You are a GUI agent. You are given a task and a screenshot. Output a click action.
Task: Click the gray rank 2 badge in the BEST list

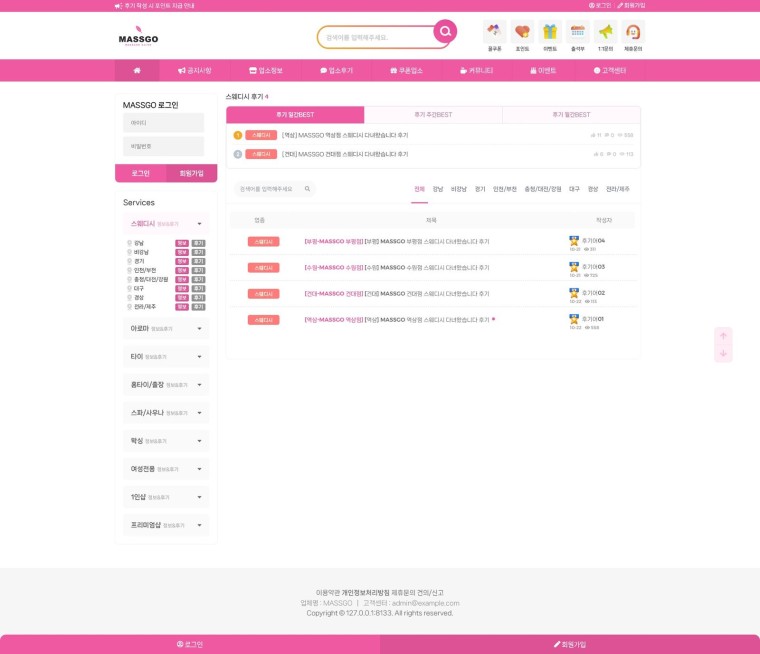tap(238, 154)
